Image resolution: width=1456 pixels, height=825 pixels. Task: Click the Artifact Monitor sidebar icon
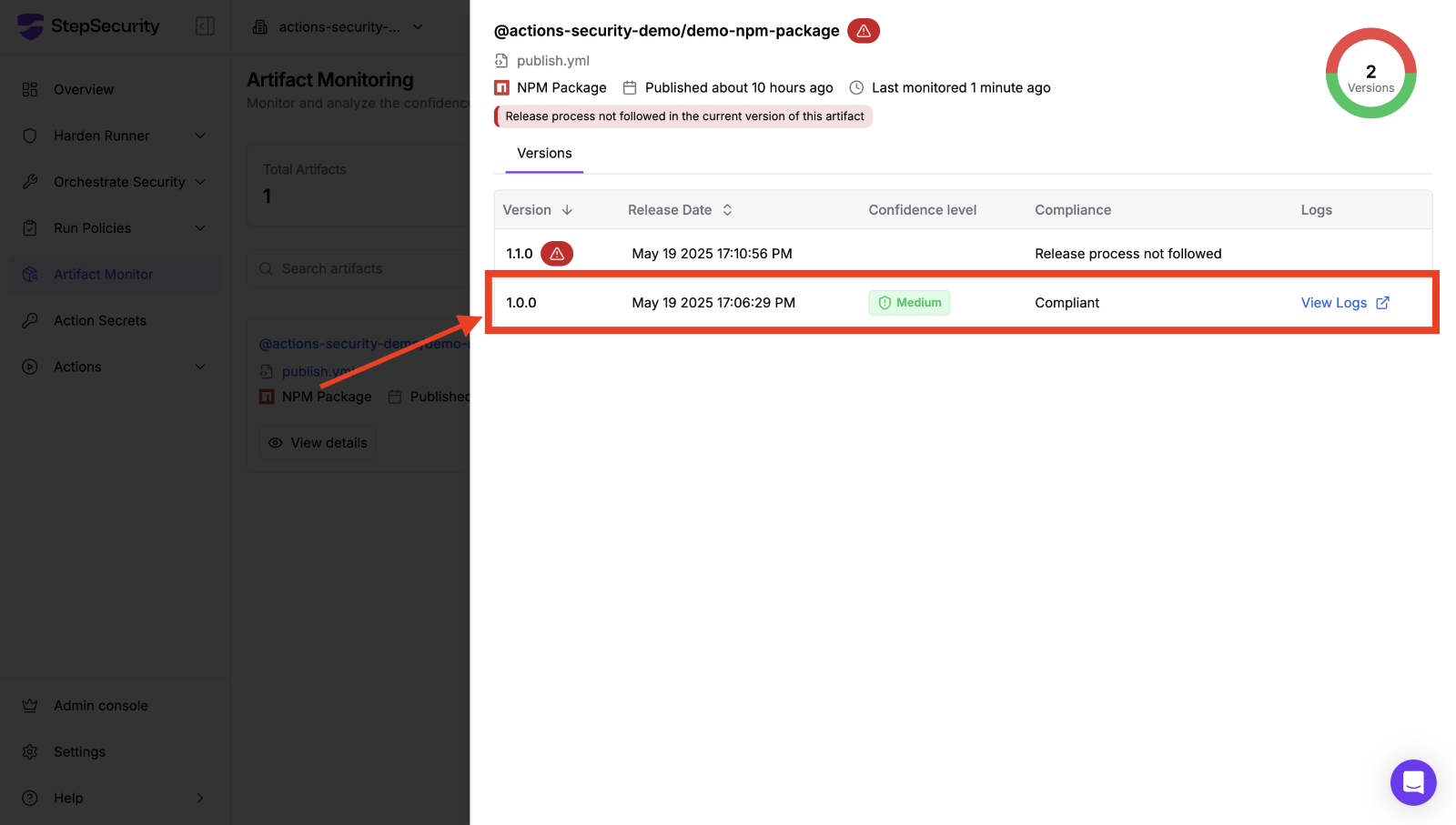click(x=30, y=275)
